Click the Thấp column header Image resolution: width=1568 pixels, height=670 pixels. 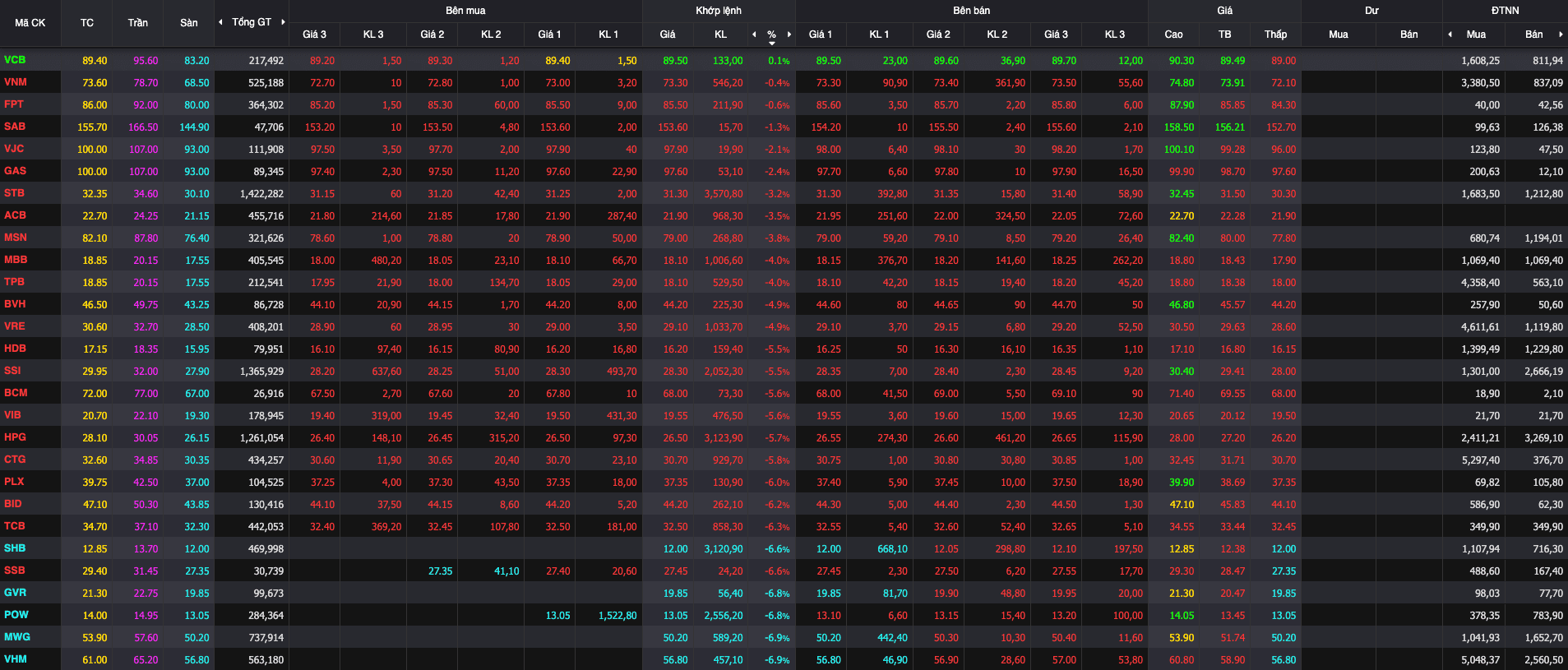tap(1276, 35)
